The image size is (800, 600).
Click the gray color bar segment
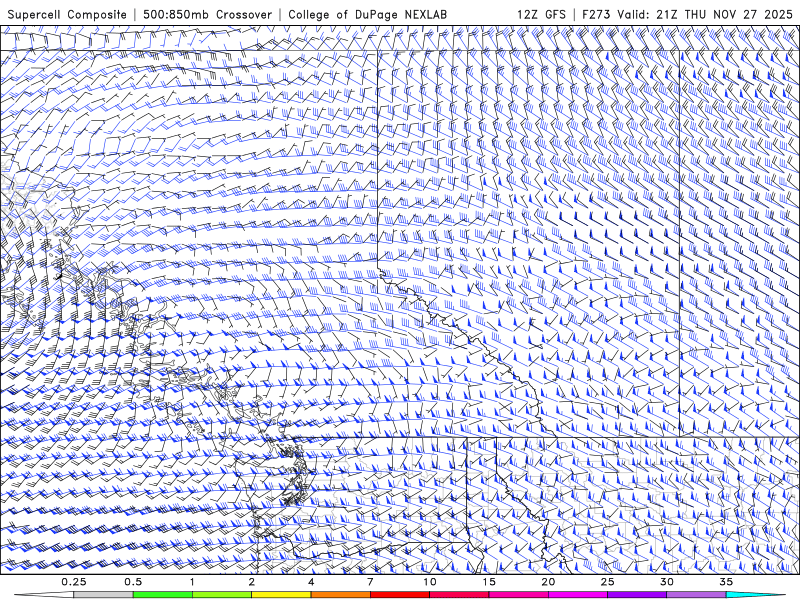pyautogui.click(x=104, y=595)
